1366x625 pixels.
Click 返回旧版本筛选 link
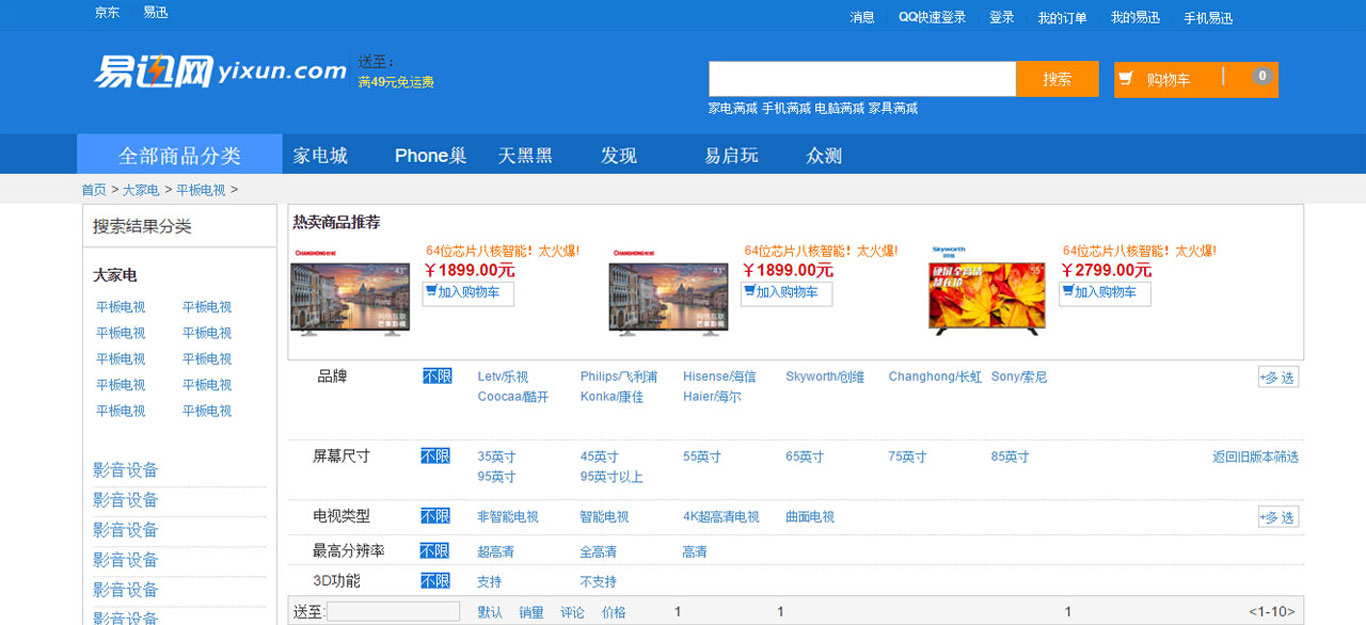pos(1256,457)
